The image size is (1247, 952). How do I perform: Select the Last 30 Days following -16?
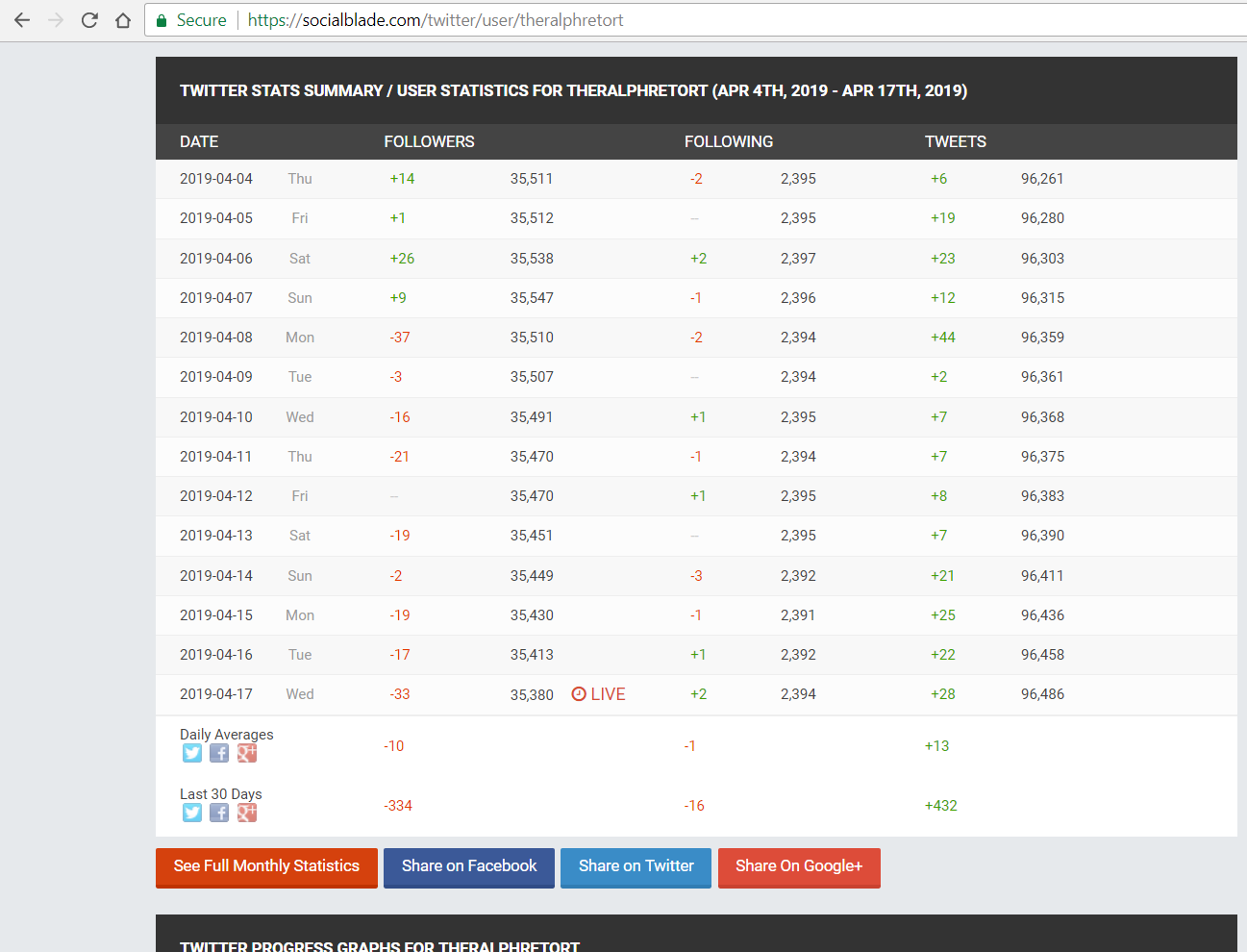pyautogui.click(x=694, y=806)
